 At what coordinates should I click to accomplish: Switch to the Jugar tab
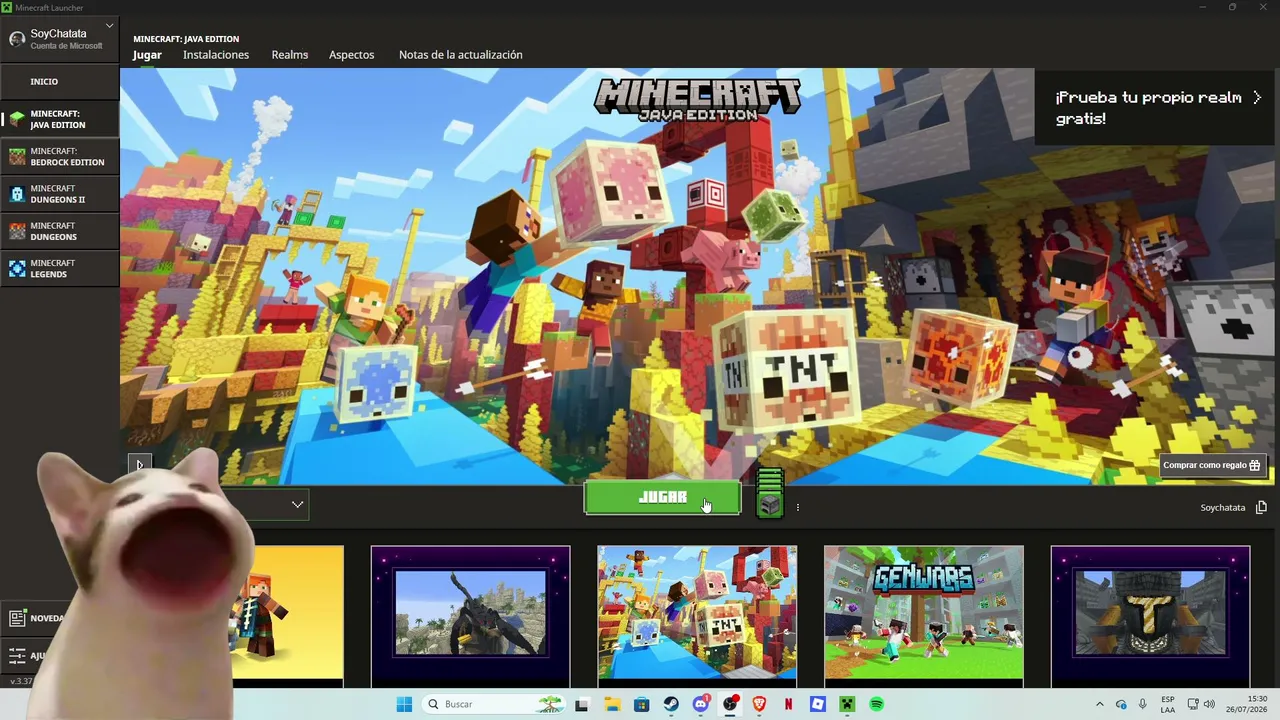click(147, 55)
